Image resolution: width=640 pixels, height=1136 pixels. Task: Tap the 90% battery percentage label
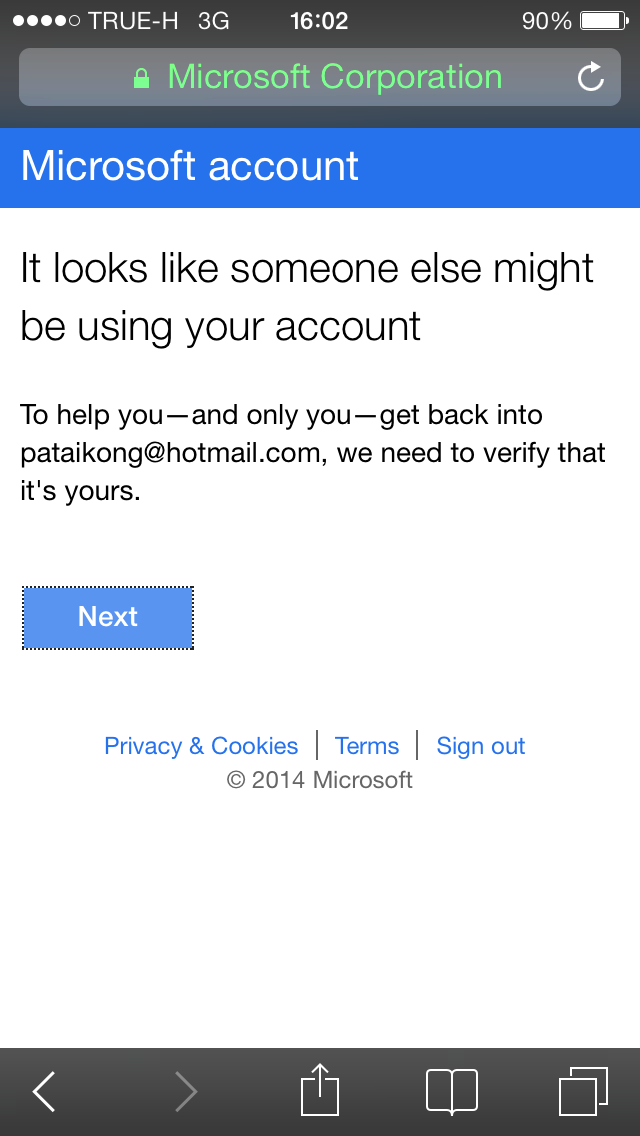pyautogui.click(x=547, y=21)
